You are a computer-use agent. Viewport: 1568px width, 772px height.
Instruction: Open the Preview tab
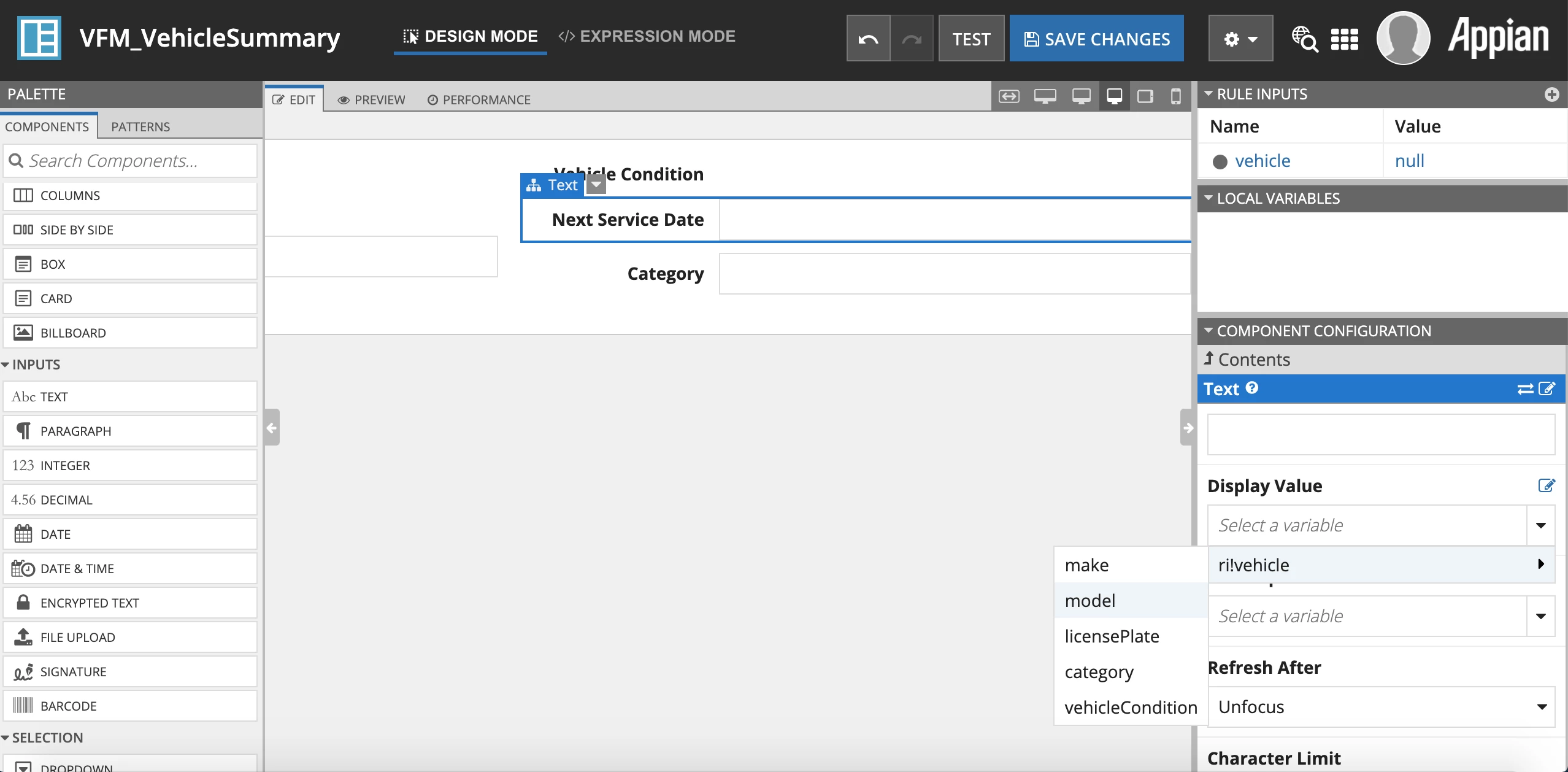coord(371,99)
